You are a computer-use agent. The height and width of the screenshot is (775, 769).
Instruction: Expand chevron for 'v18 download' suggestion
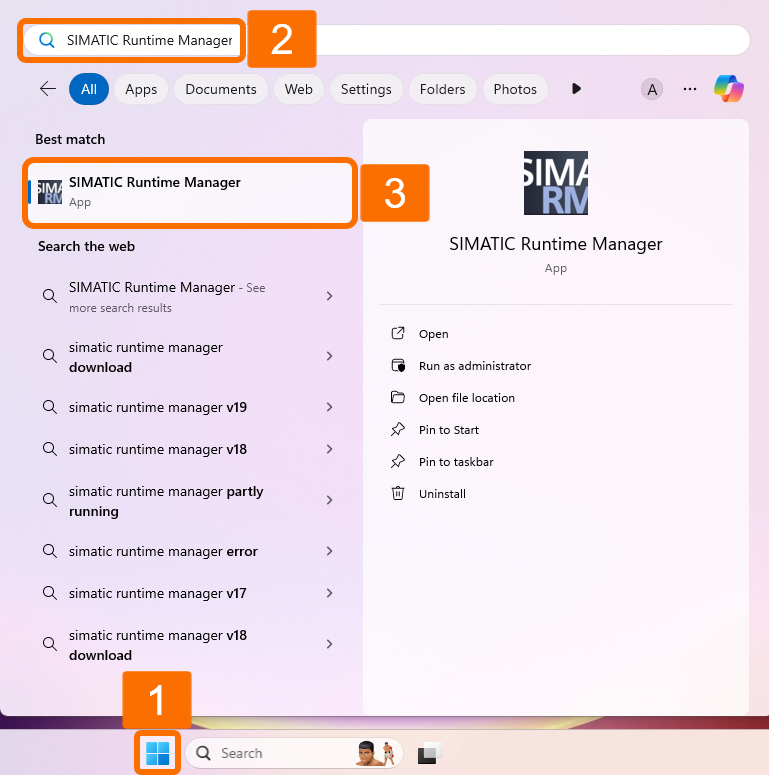[x=329, y=644]
